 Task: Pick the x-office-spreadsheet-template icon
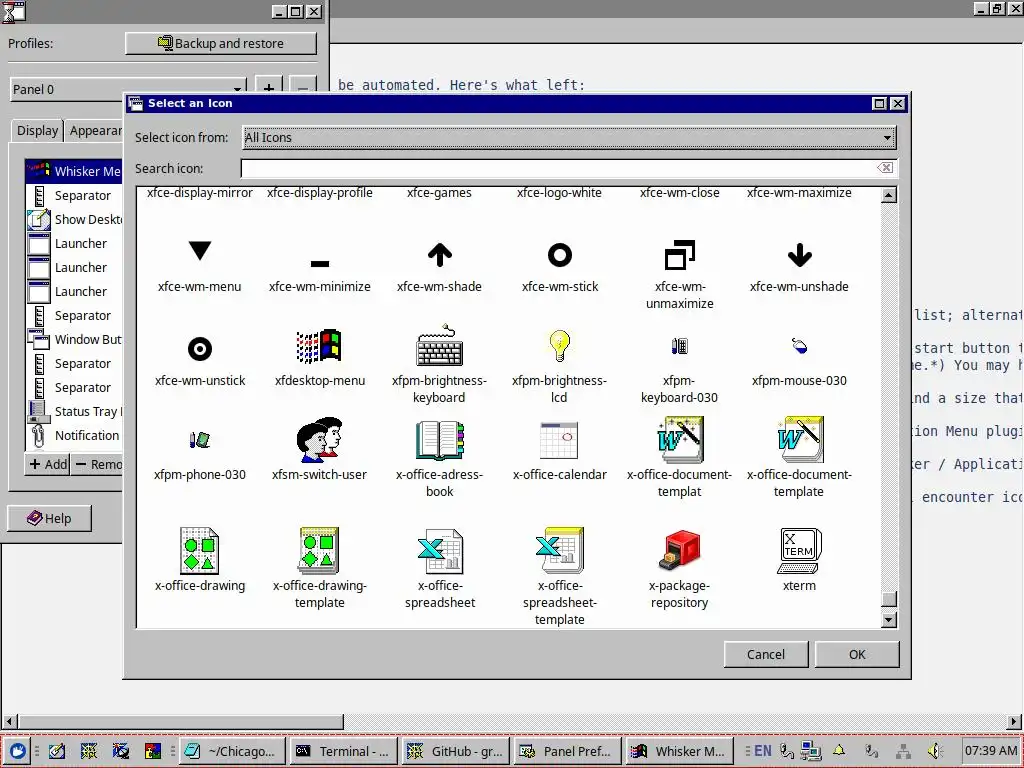point(560,551)
